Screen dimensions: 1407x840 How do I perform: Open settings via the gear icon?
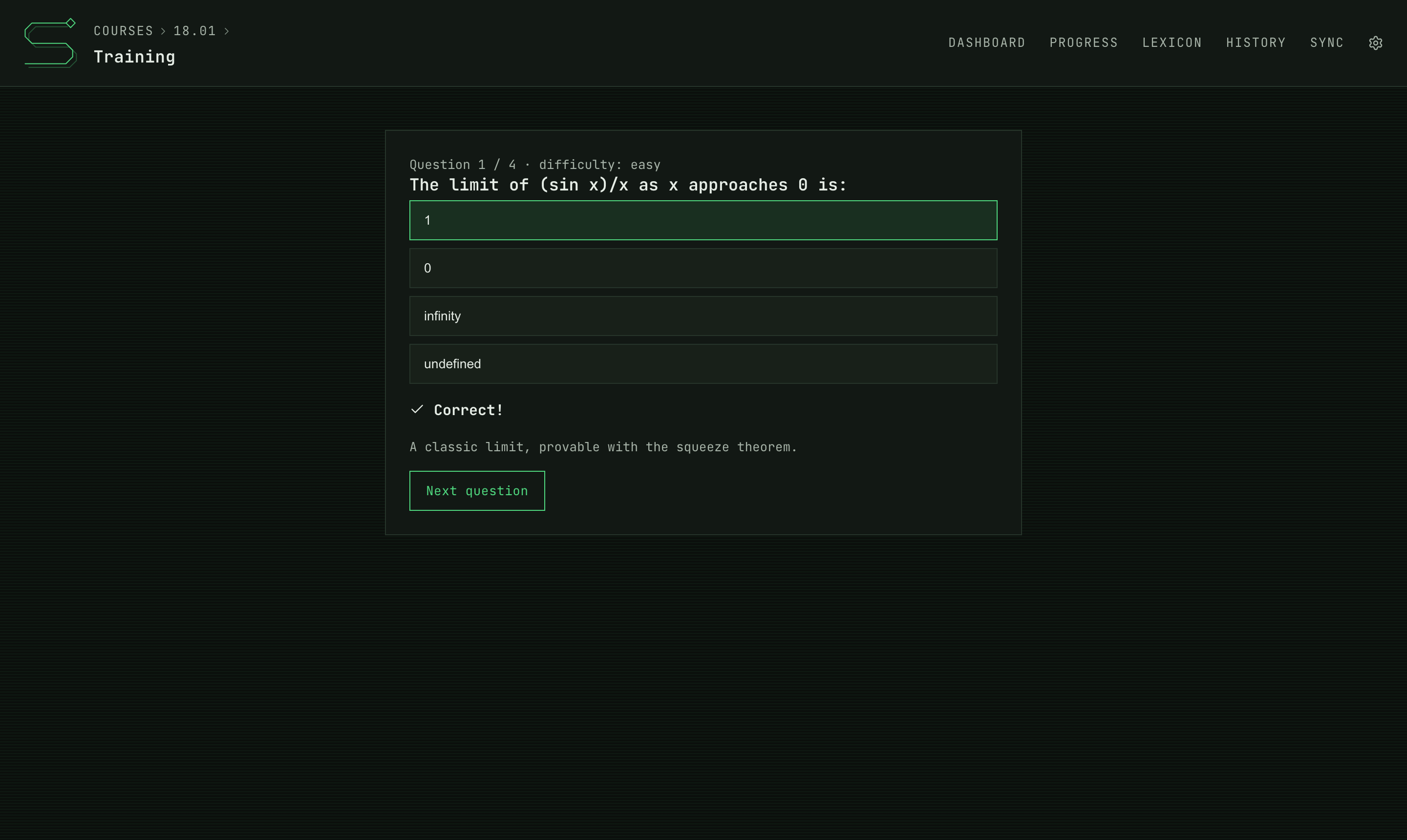[x=1375, y=43]
